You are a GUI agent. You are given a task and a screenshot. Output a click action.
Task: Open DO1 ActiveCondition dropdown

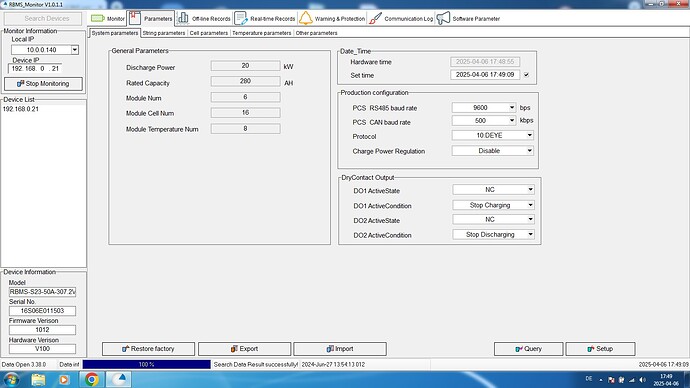coord(531,205)
